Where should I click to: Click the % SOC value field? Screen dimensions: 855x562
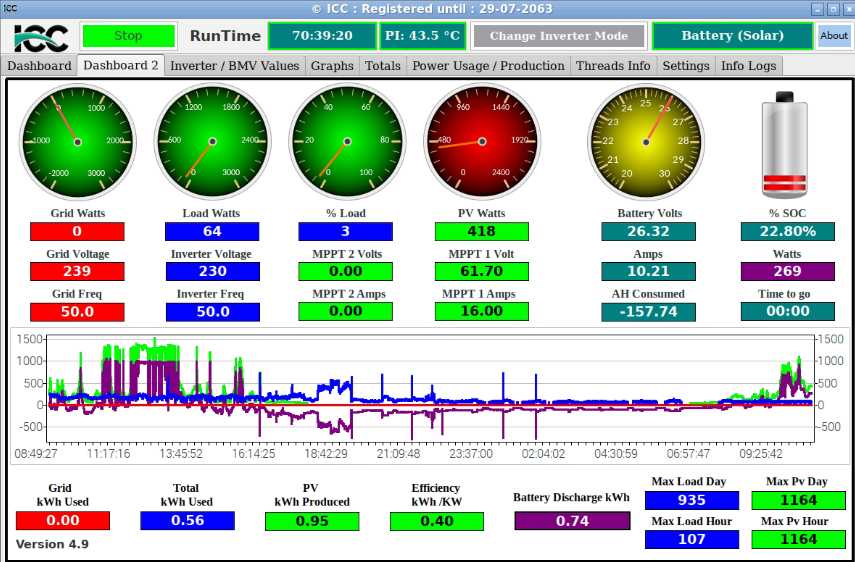pos(787,231)
